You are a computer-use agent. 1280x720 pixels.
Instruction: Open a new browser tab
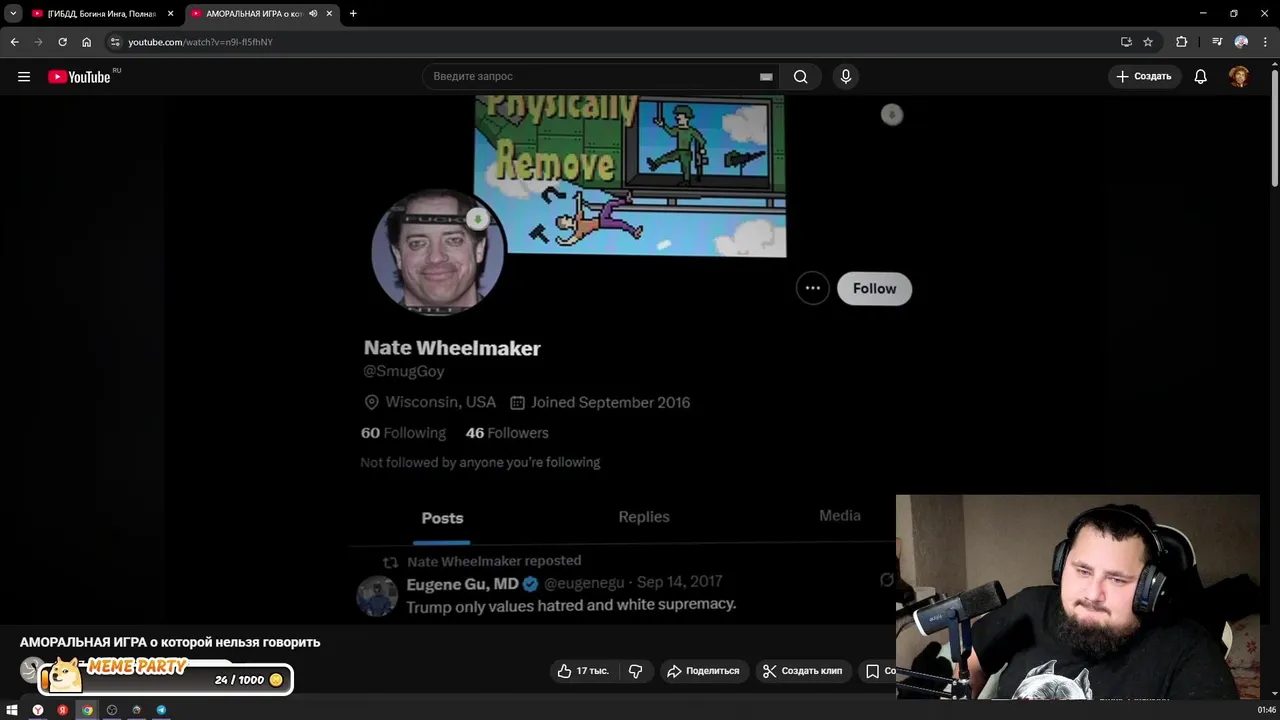(x=353, y=14)
